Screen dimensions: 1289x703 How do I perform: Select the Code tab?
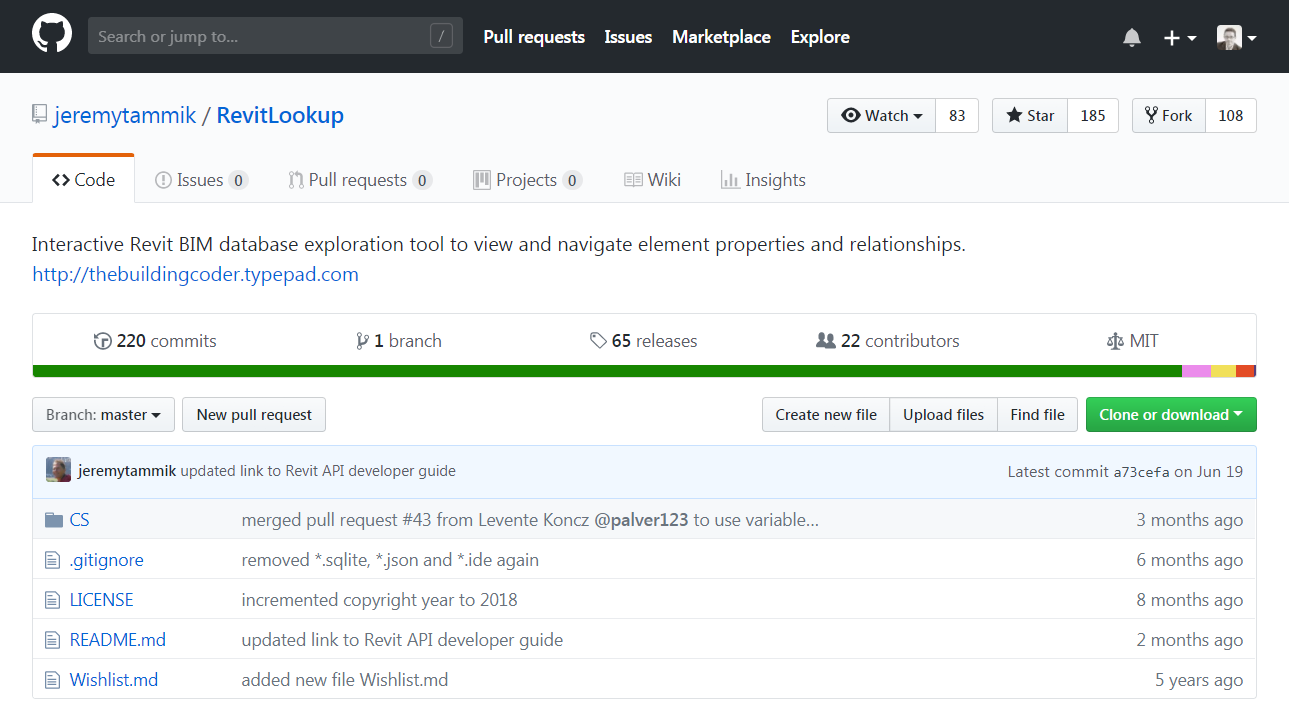(x=84, y=180)
